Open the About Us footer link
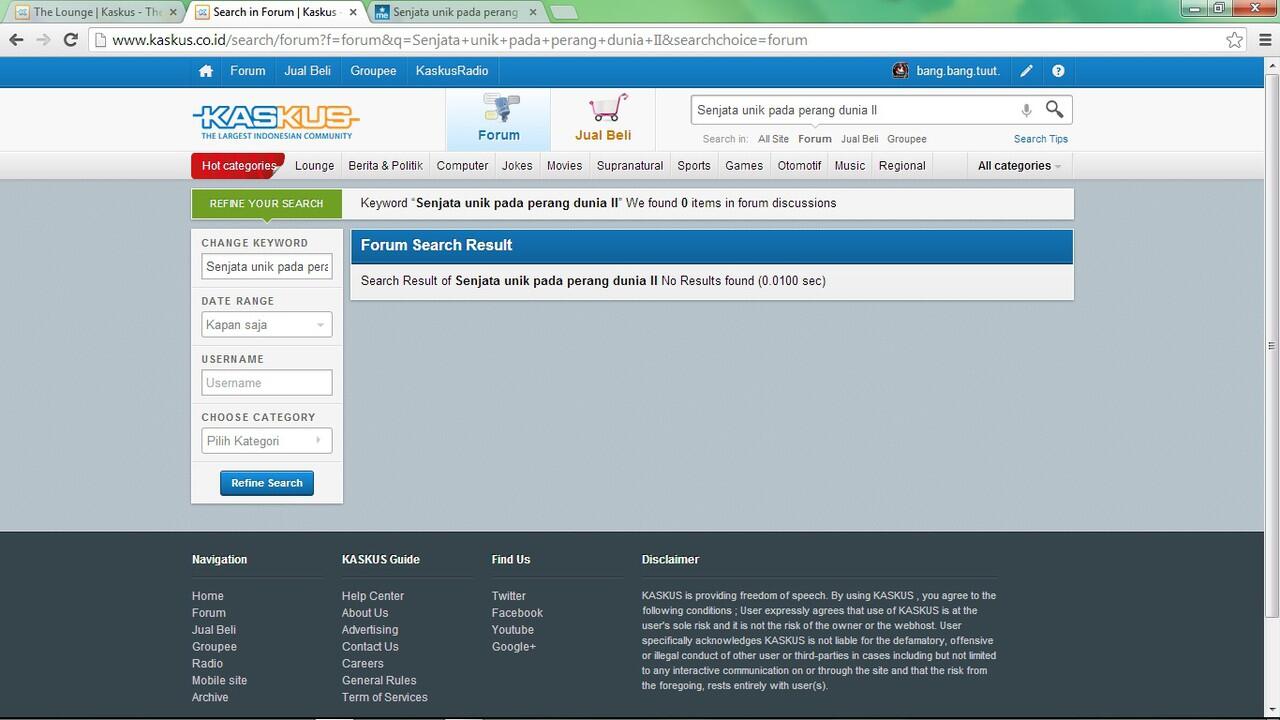Viewport: 1280px width, 720px height. [365, 613]
